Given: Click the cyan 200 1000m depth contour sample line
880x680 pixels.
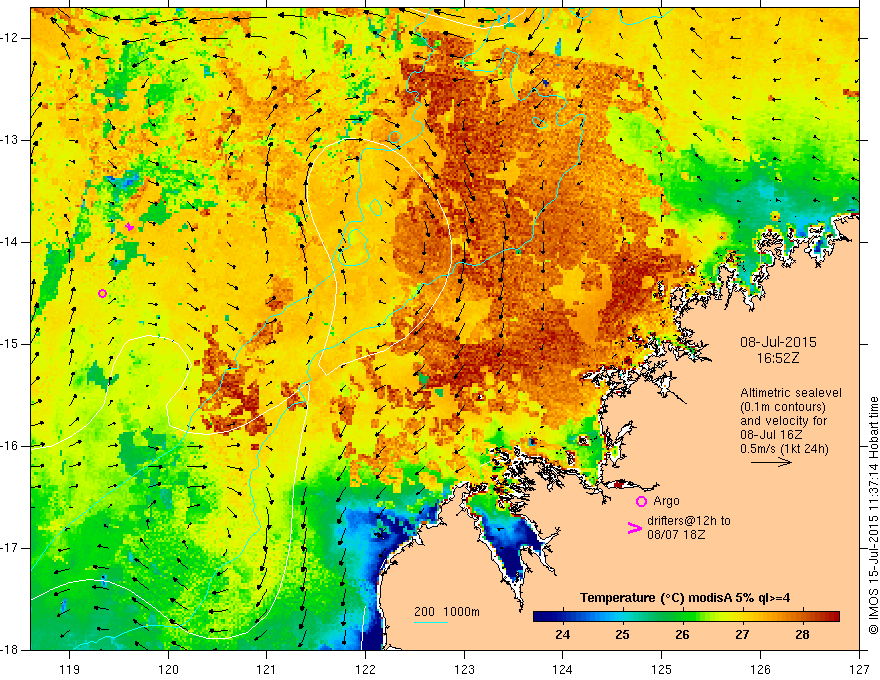Looking at the screenshot, I should pyautogui.click(x=430, y=622).
